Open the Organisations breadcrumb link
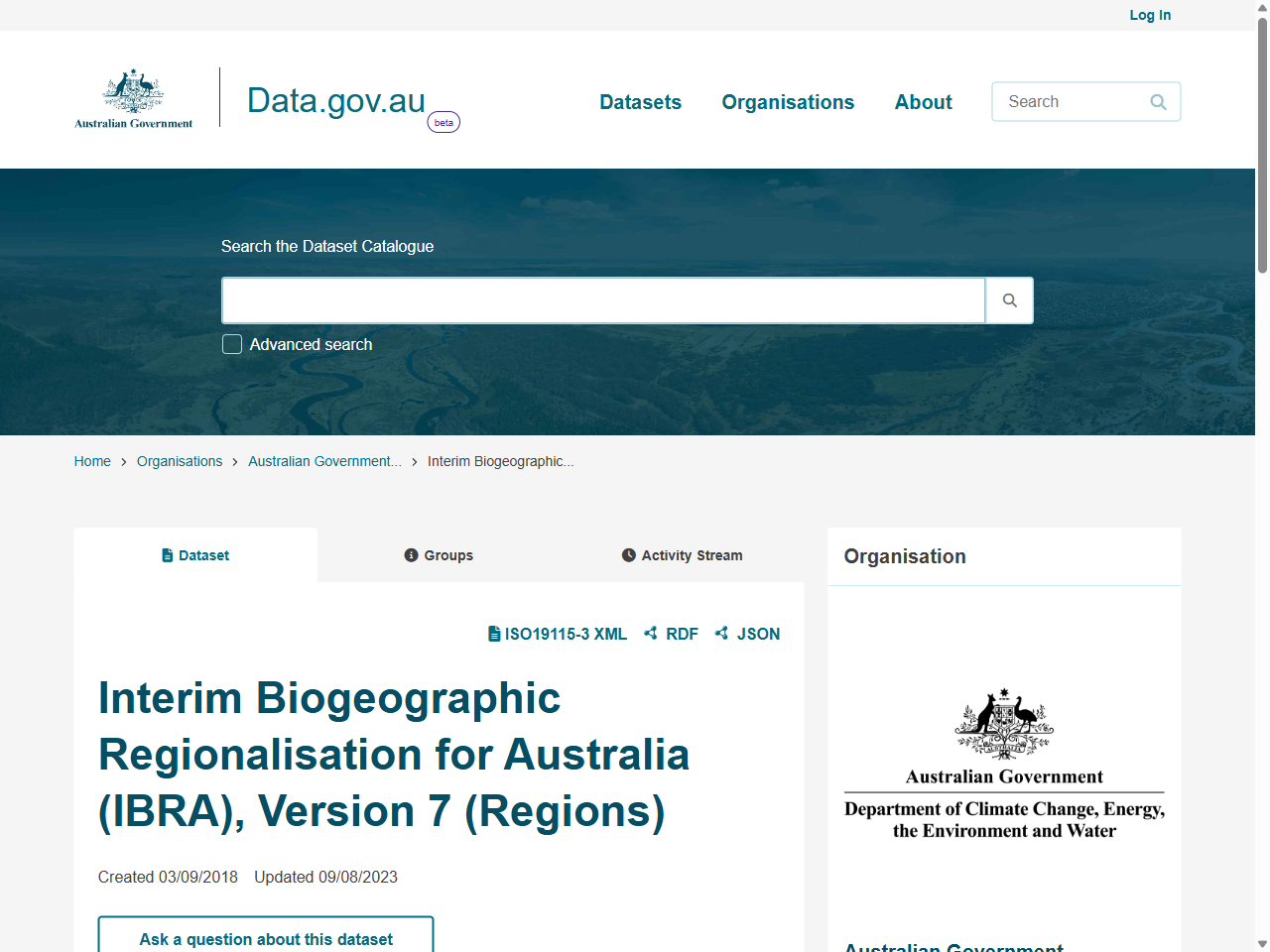 (x=180, y=461)
